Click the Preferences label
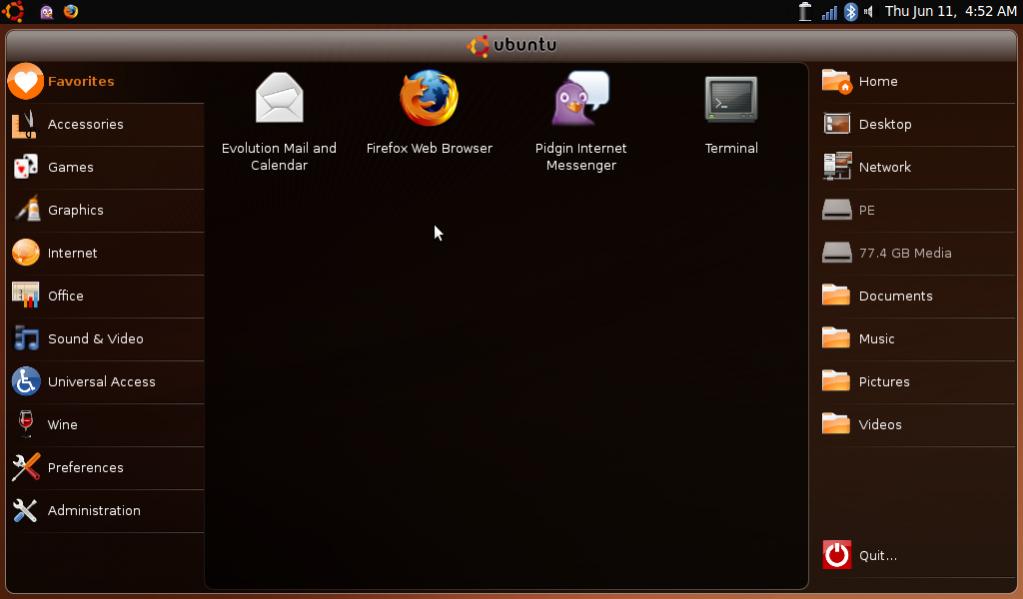 click(x=85, y=468)
